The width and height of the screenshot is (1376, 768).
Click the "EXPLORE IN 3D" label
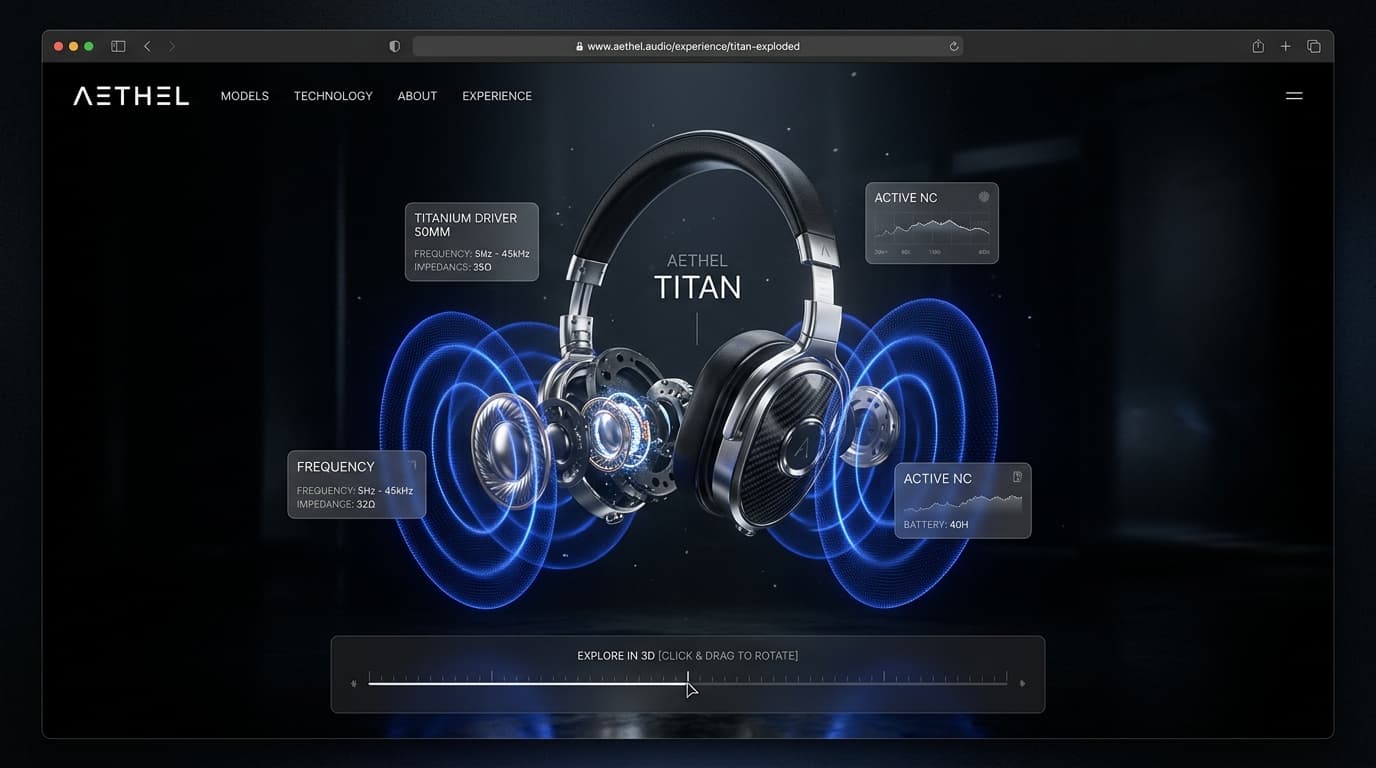click(x=616, y=656)
